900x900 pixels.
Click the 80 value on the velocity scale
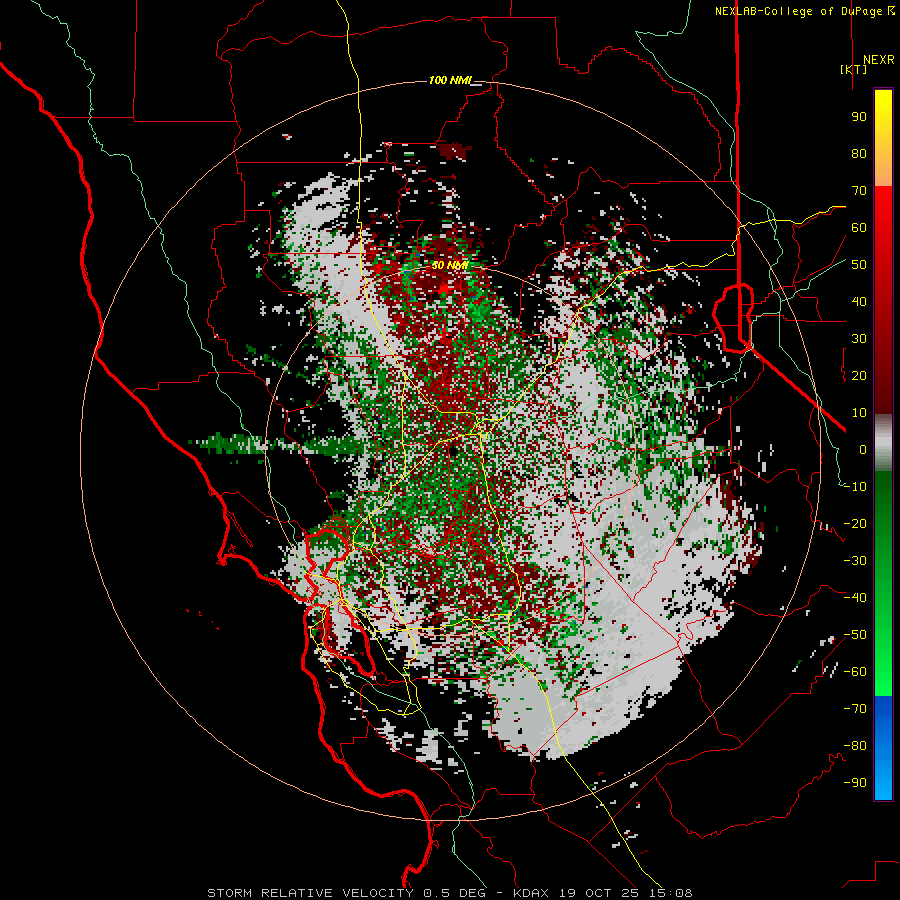(x=859, y=153)
